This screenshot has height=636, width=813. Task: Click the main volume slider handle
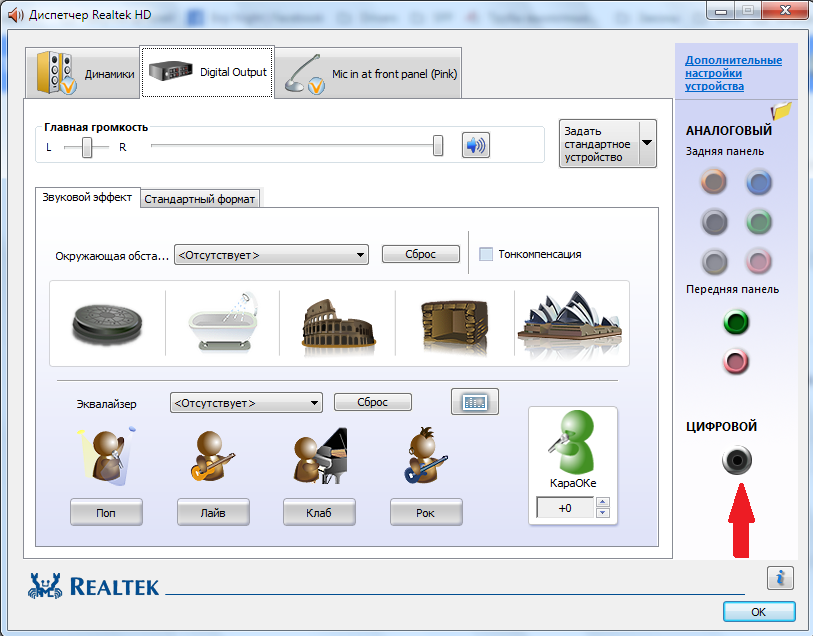[x=438, y=146]
